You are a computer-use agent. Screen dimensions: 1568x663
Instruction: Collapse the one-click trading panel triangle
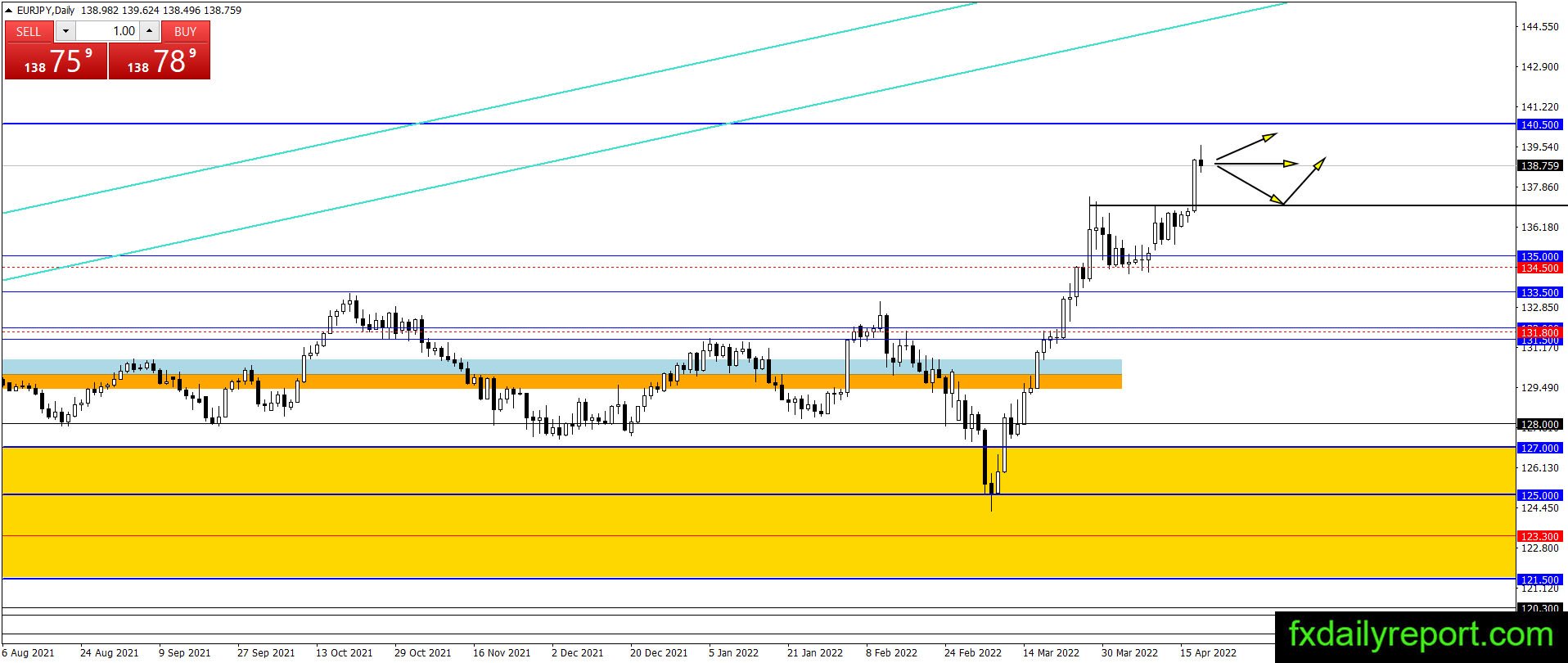click(9, 11)
